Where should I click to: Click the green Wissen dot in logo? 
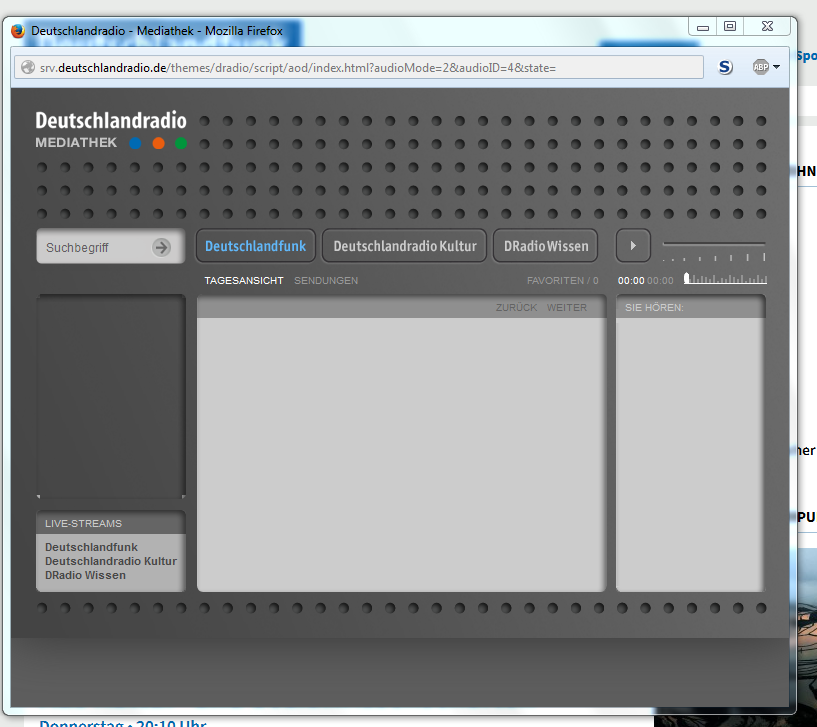coord(181,143)
